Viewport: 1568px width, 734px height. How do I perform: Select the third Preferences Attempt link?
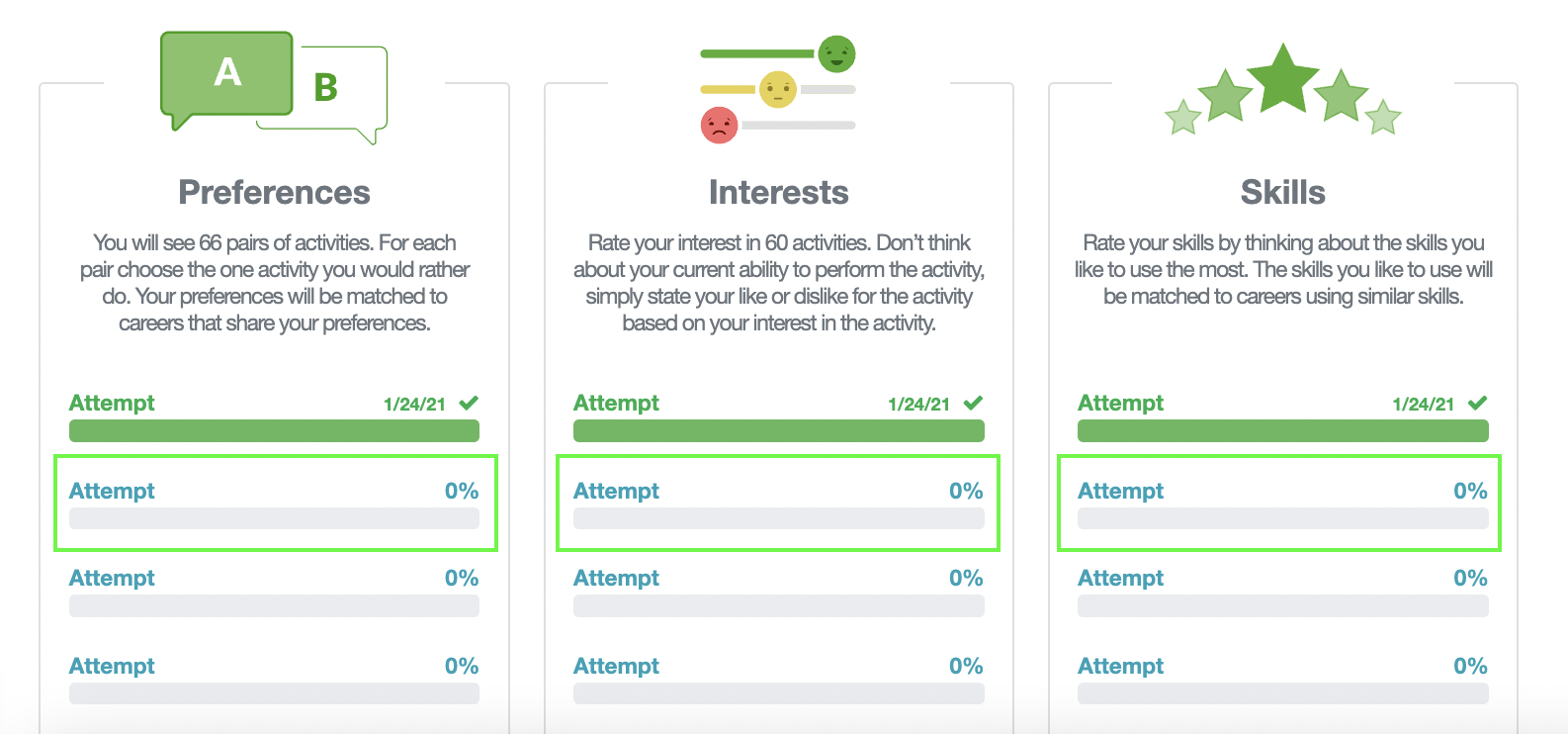(112, 578)
